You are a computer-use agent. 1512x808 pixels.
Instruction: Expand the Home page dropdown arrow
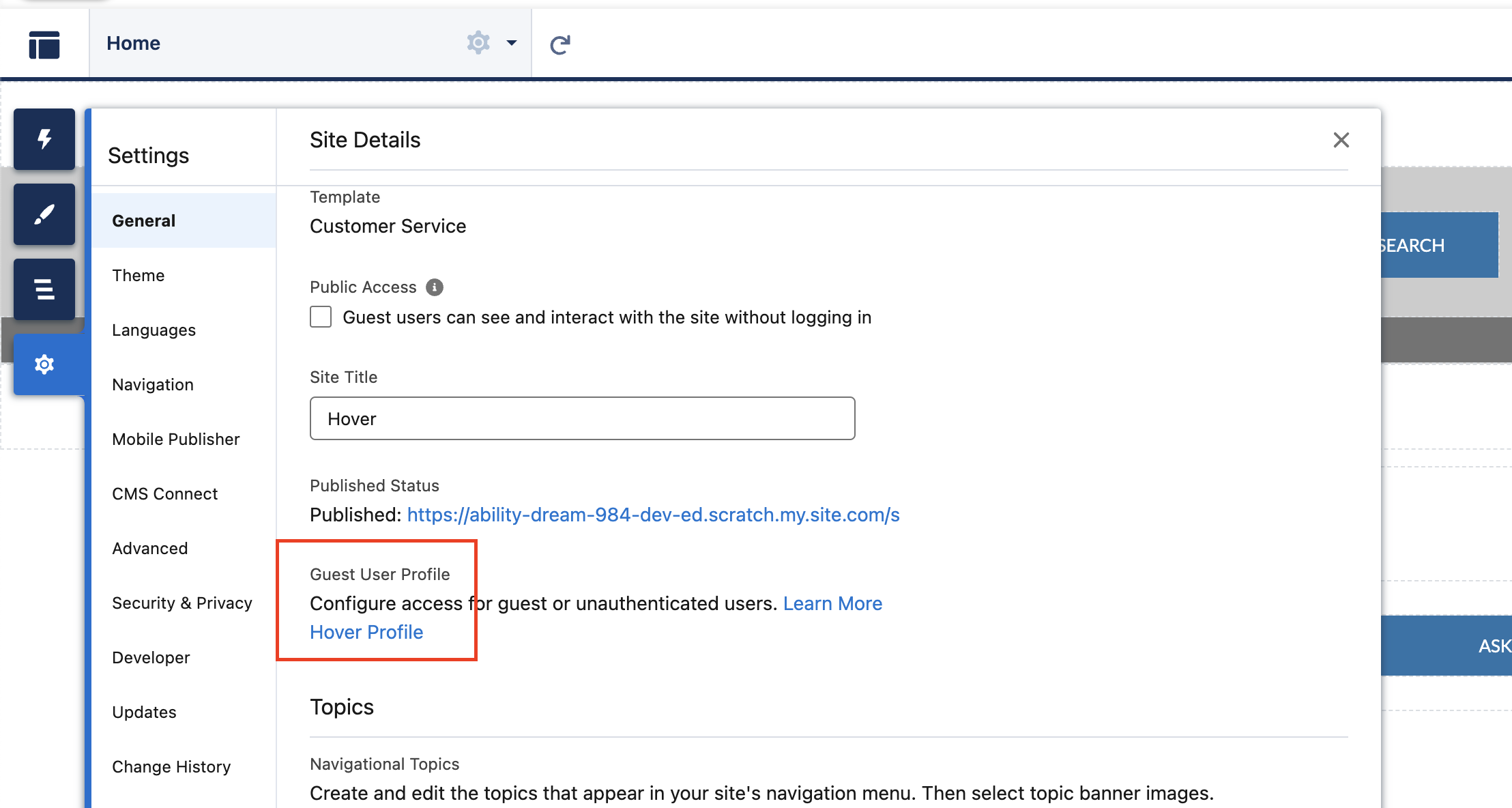[x=512, y=43]
